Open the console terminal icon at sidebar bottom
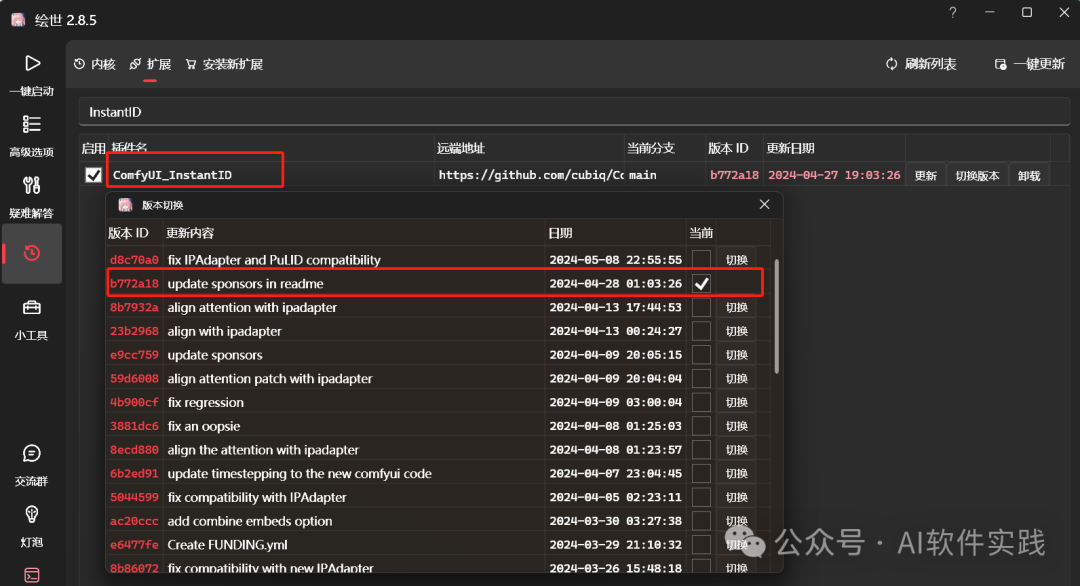The width and height of the screenshot is (1080, 586). click(x=32, y=575)
